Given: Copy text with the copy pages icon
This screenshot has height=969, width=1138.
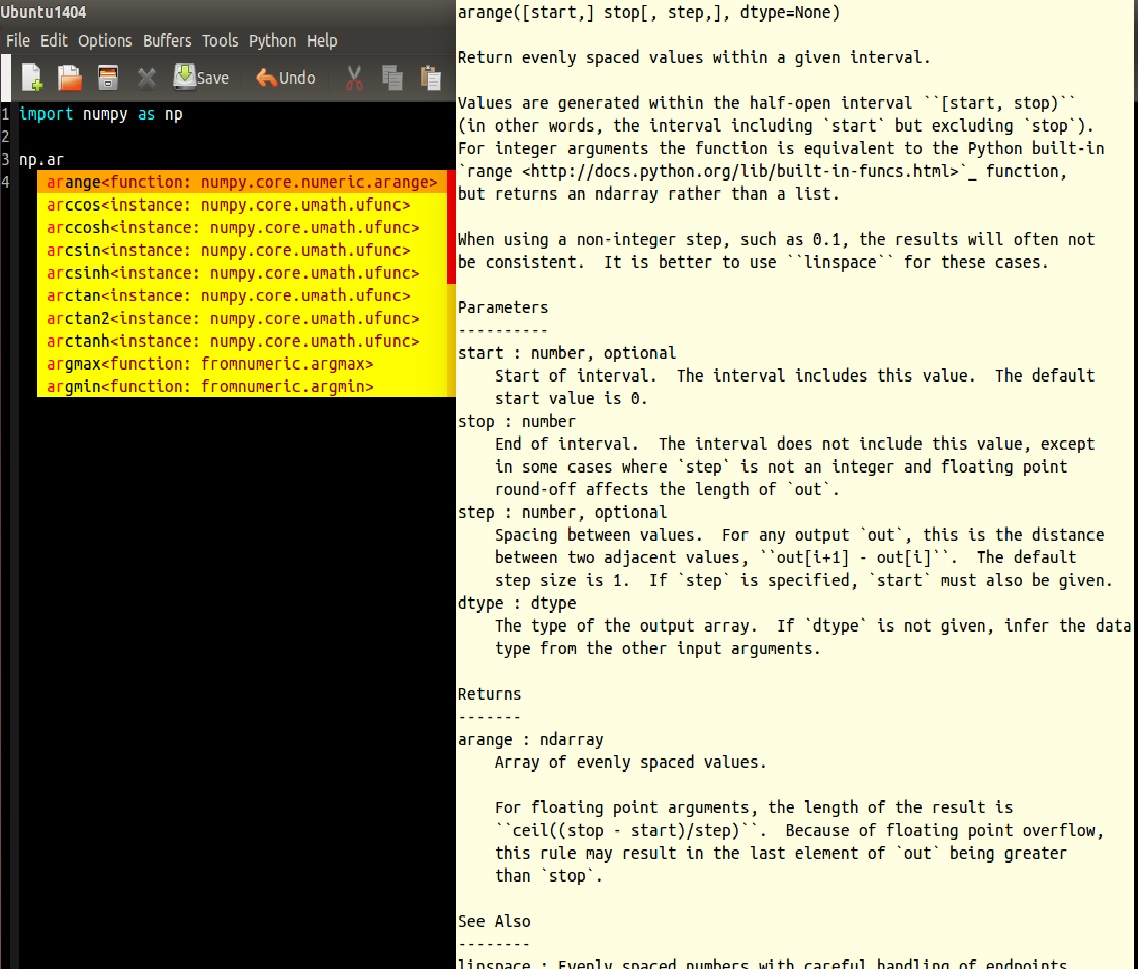Looking at the screenshot, I should (x=392, y=77).
